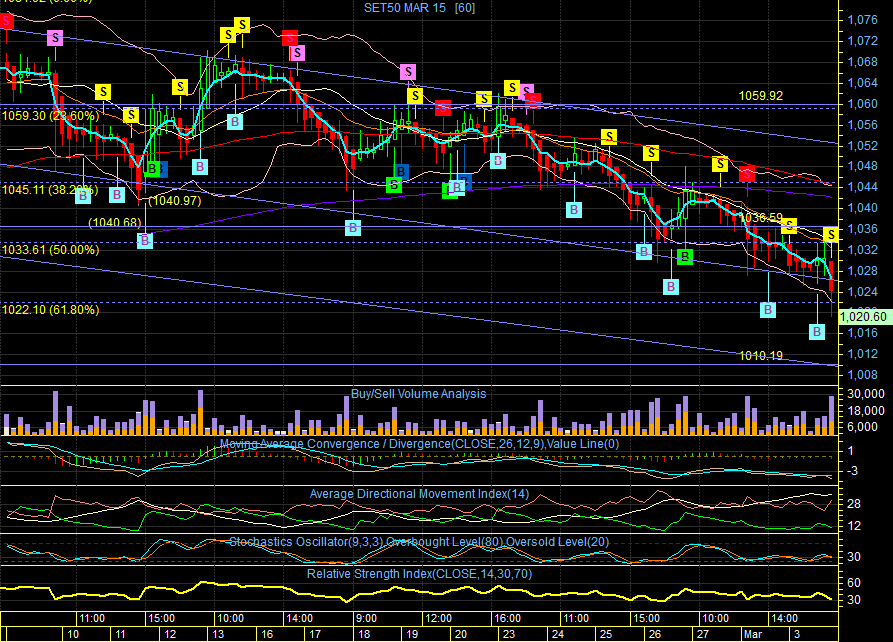Screen dimensions: 893x642
Task: Click the cyan B marker on the 12th
Action: pos(200,167)
